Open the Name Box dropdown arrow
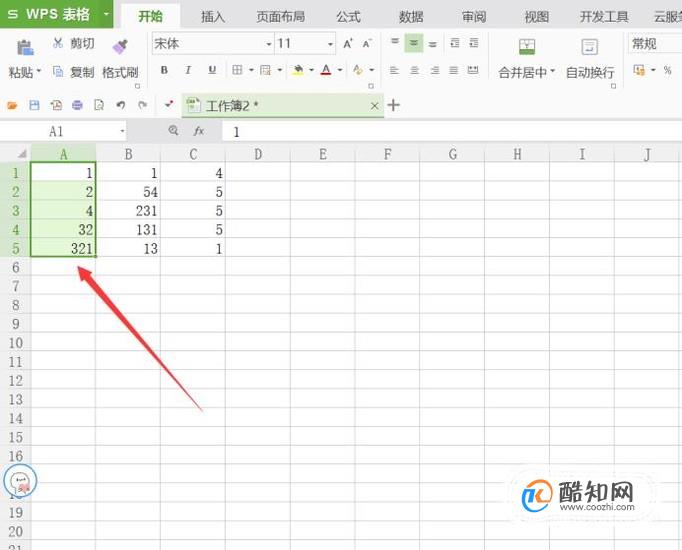Screen dimensions: 682x550 (x=122, y=131)
